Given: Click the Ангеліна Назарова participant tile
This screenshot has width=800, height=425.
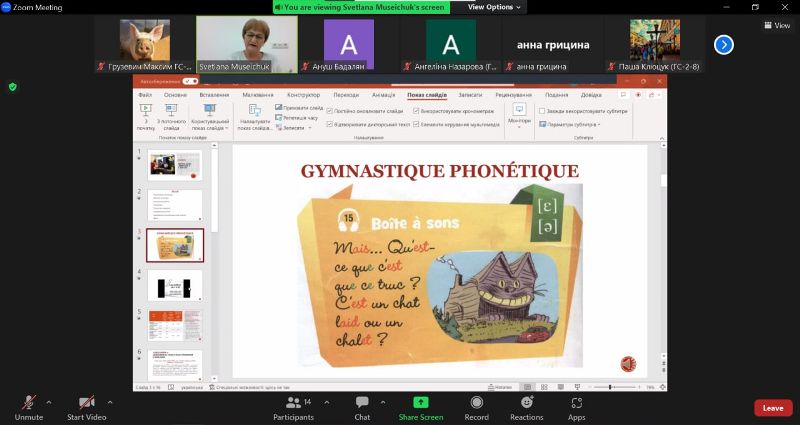Looking at the screenshot, I should pyautogui.click(x=451, y=44).
